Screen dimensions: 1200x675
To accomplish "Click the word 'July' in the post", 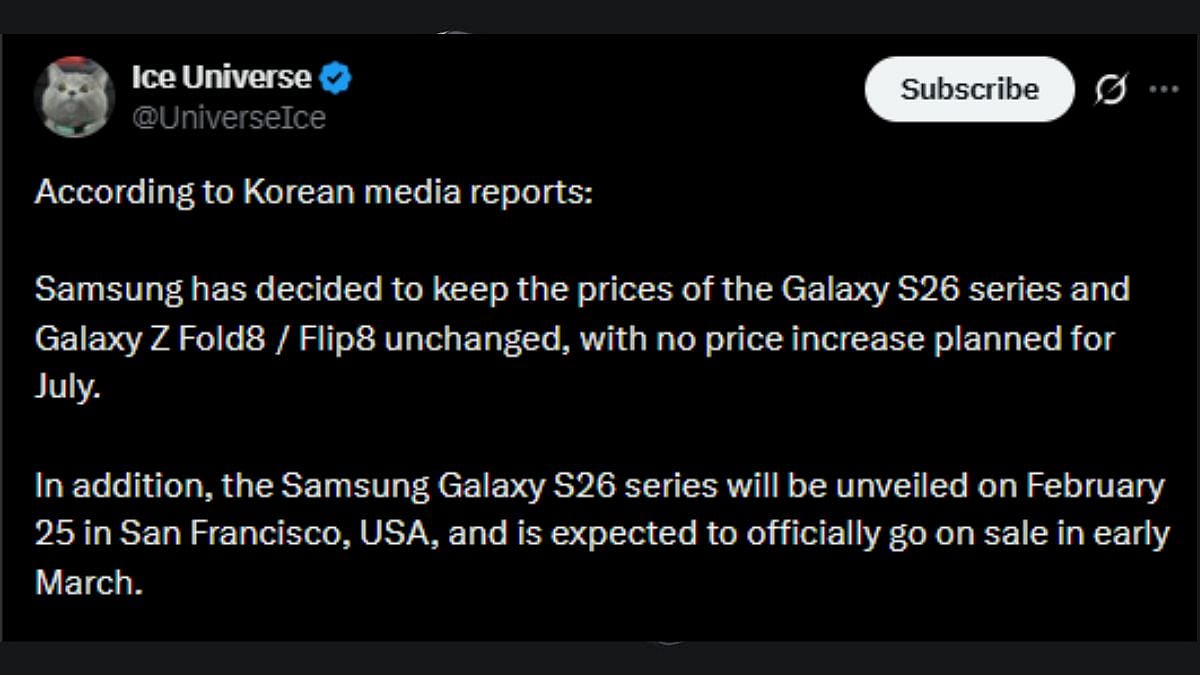I will coord(67,387).
